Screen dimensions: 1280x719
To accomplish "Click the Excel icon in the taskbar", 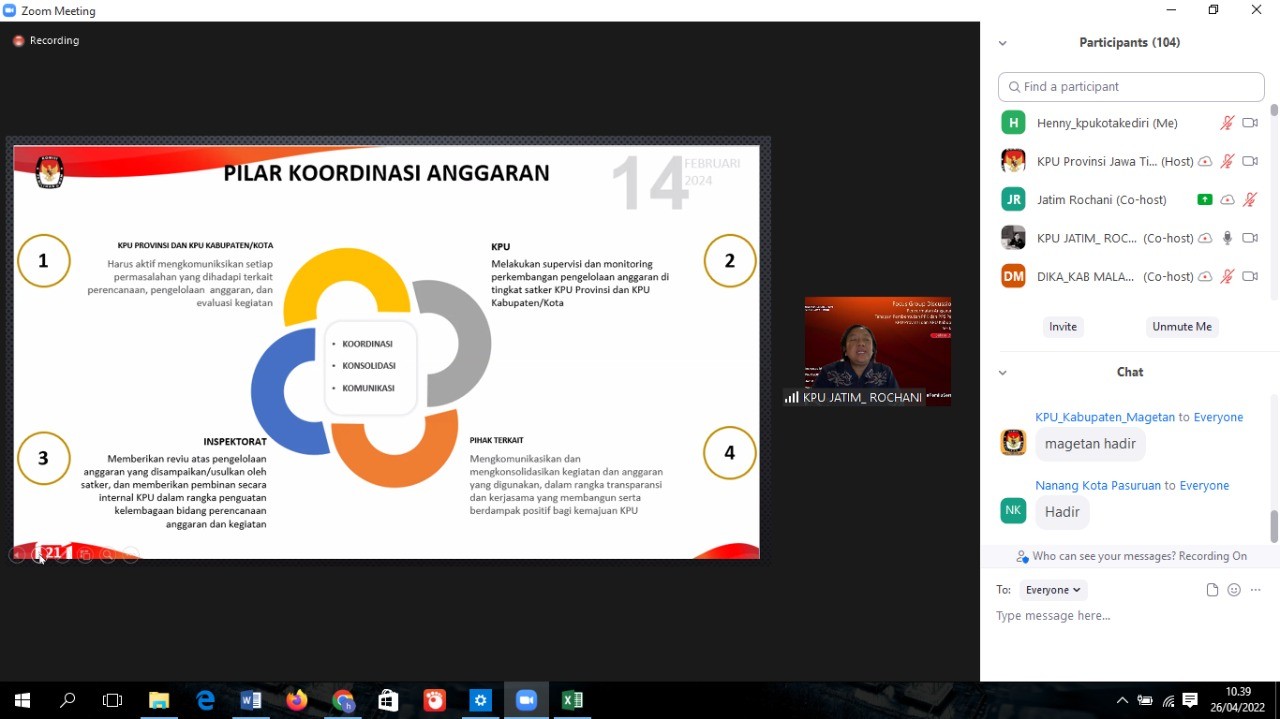I will 572,700.
